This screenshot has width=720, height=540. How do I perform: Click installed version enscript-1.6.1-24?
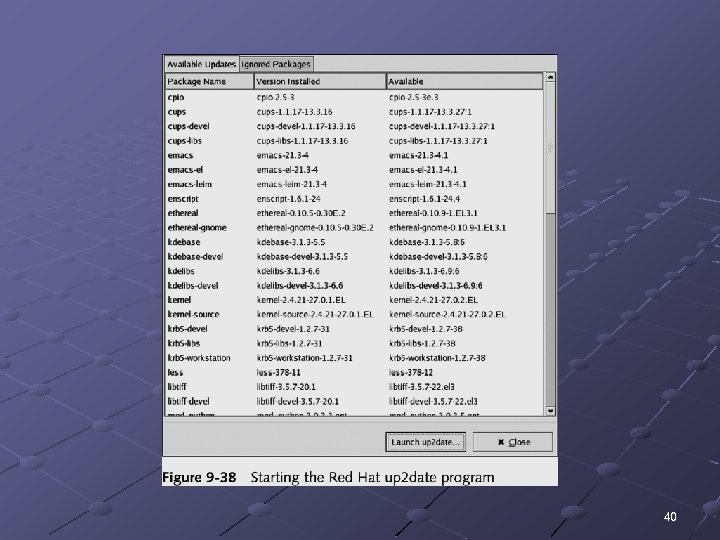[288, 199]
